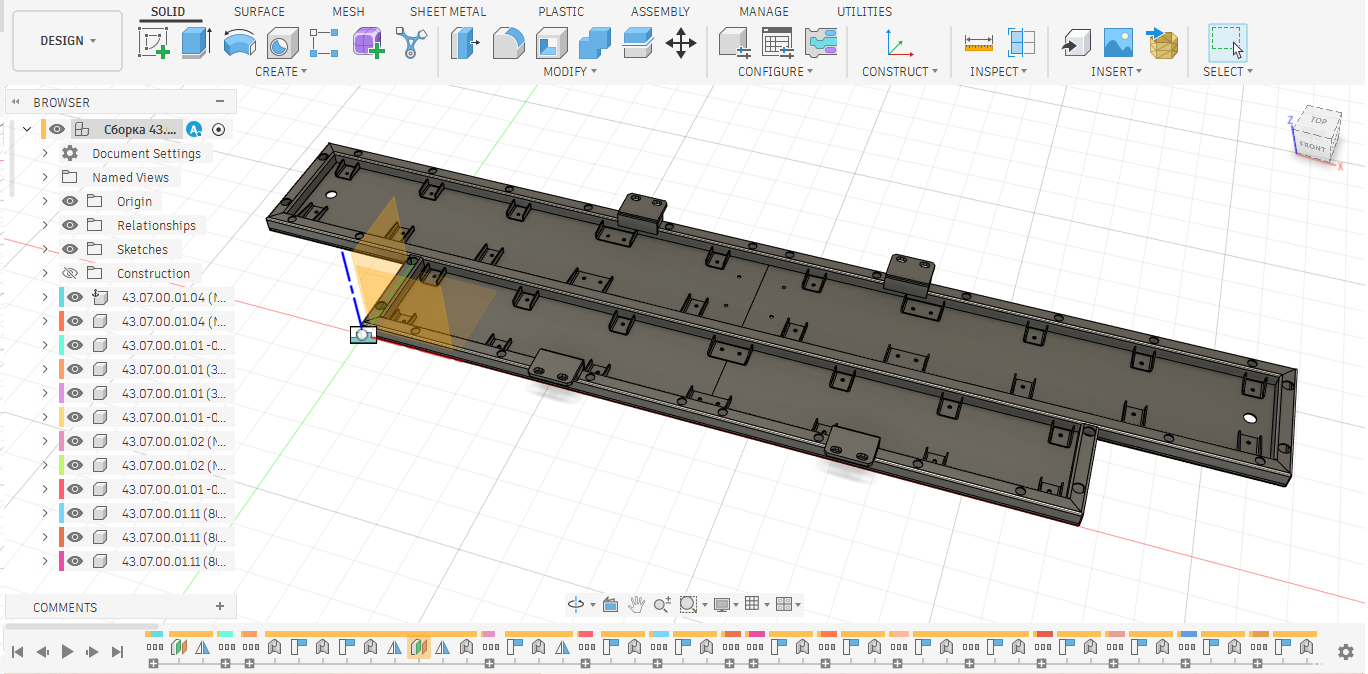This screenshot has height=674, width=1368.
Task: Open timeline settings gear
Action: point(1346,652)
